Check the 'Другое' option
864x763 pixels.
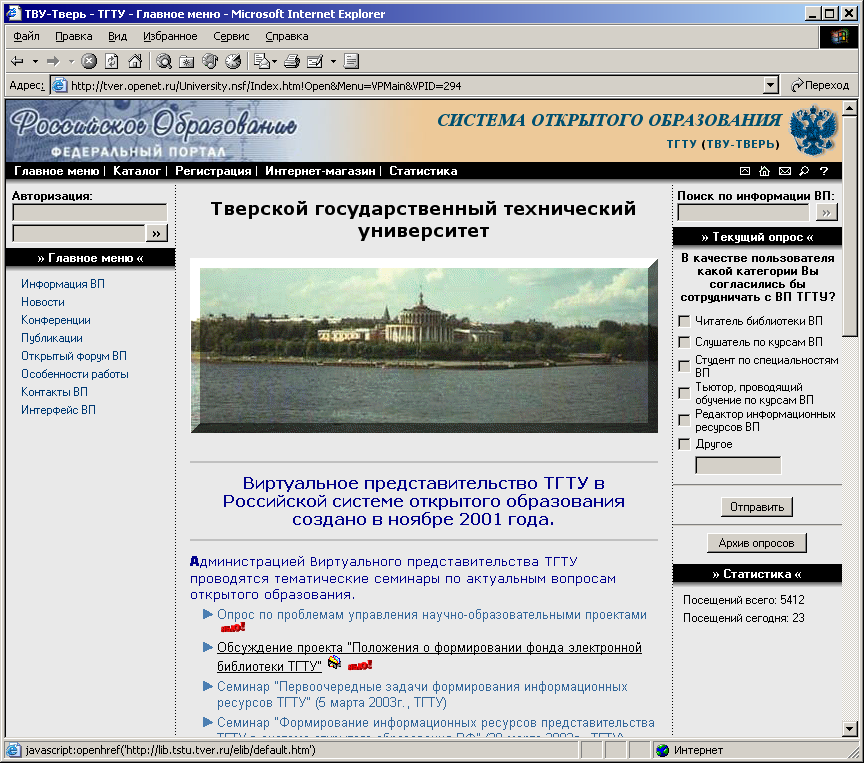point(684,444)
